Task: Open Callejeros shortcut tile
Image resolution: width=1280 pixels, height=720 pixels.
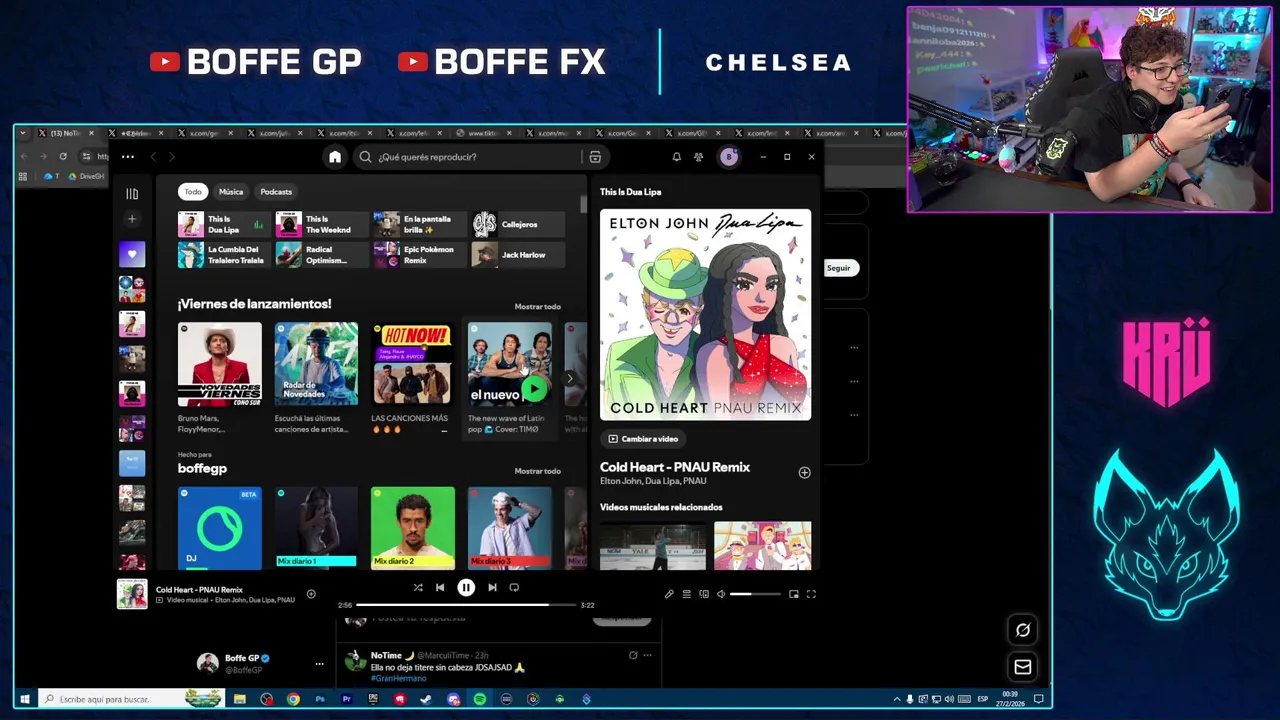Action: point(517,224)
